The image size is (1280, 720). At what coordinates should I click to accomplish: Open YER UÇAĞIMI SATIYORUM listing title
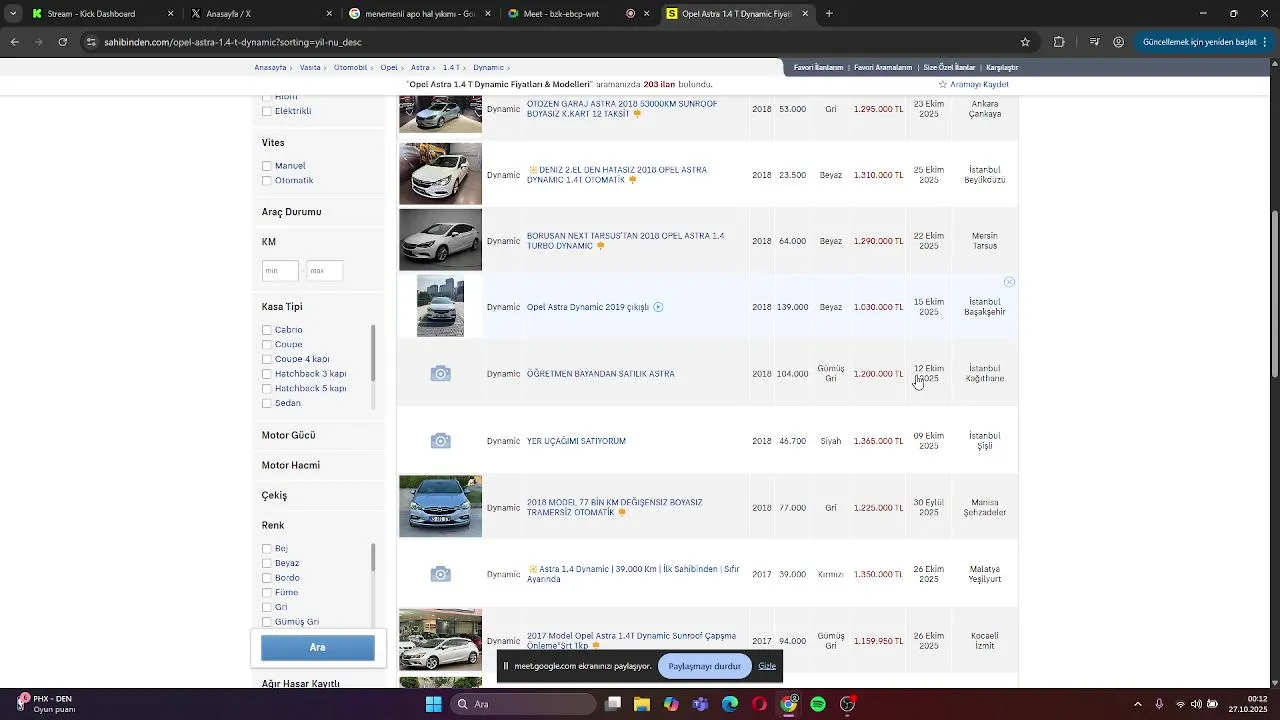pyautogui.click(x=576, y=441)
